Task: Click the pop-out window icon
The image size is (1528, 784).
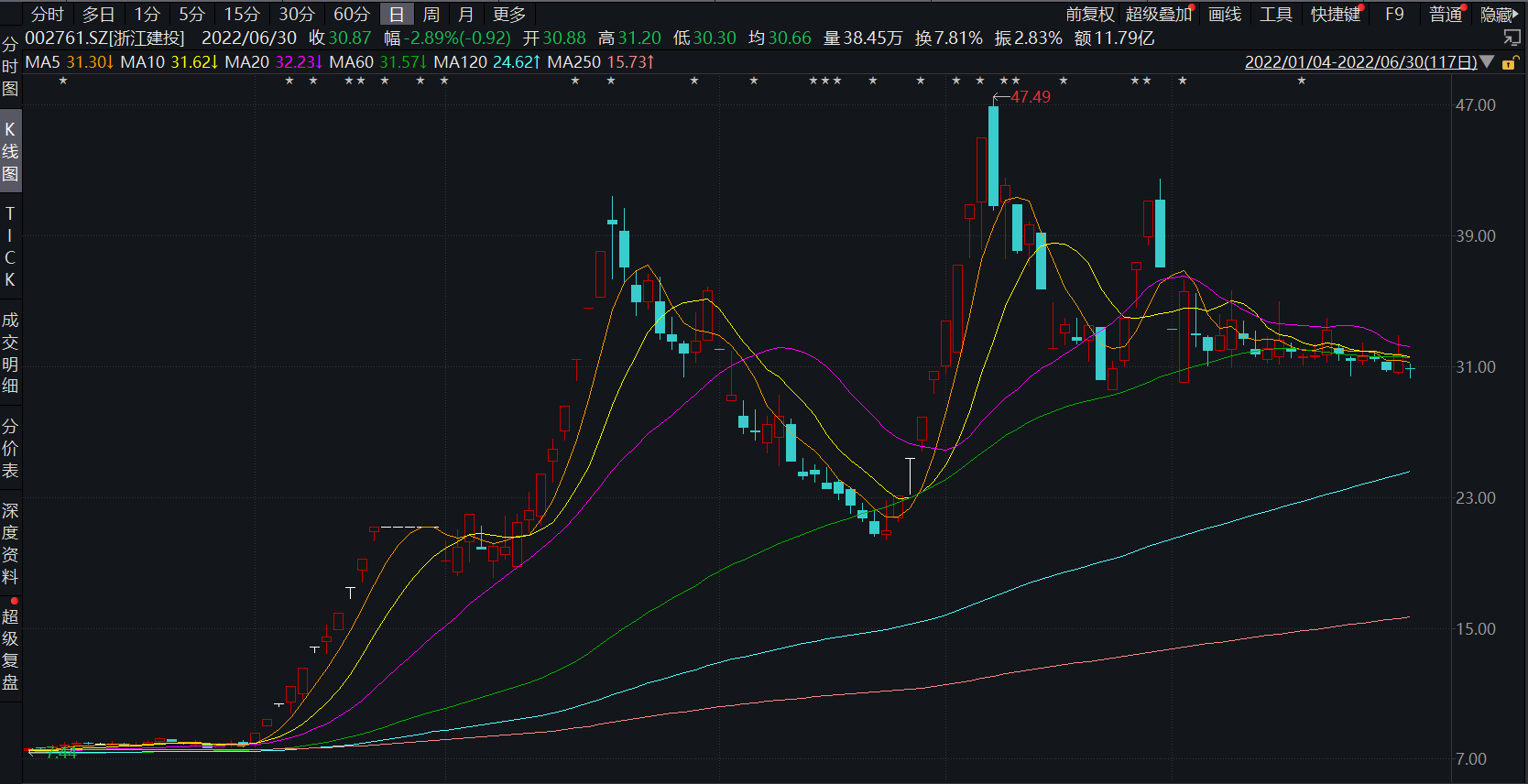Action: 1512,38
